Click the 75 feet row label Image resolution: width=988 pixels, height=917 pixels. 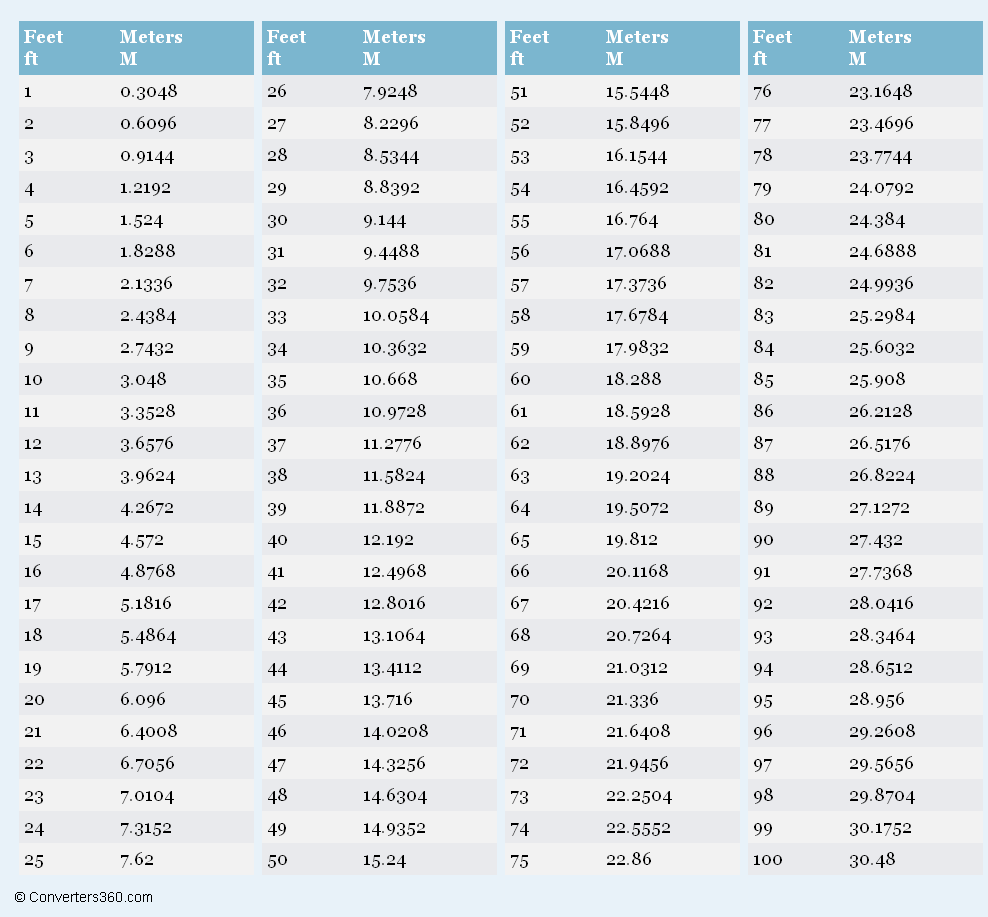click(520, 860)
